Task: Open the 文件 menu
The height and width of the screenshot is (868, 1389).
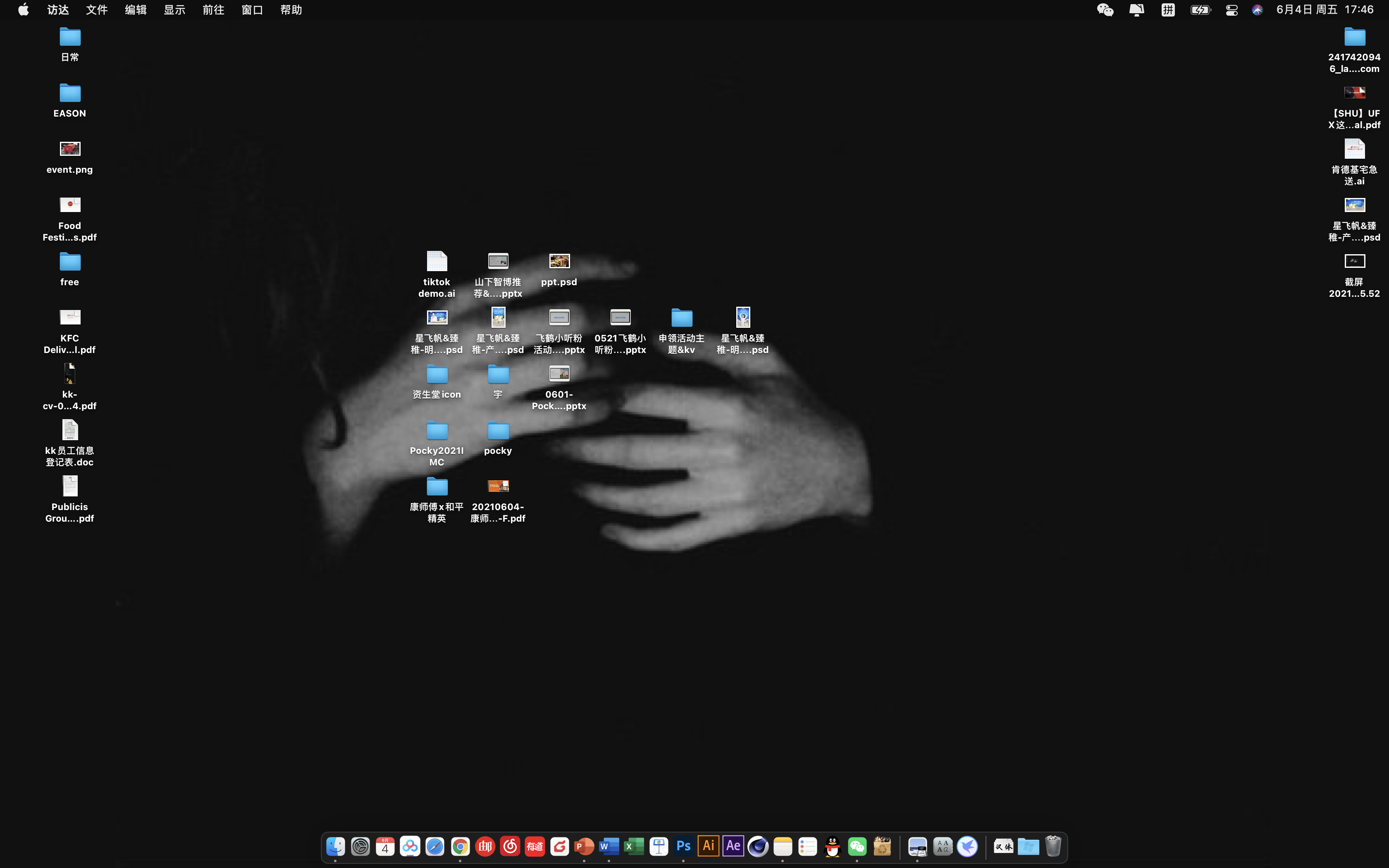Action: pos(96,10)
